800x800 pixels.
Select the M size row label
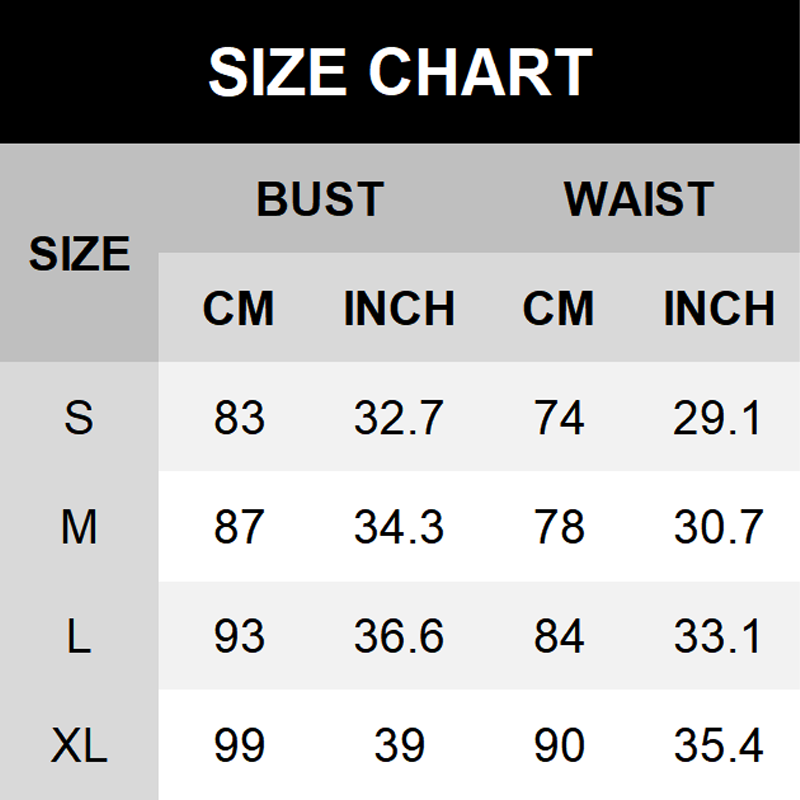pos(79,527)
